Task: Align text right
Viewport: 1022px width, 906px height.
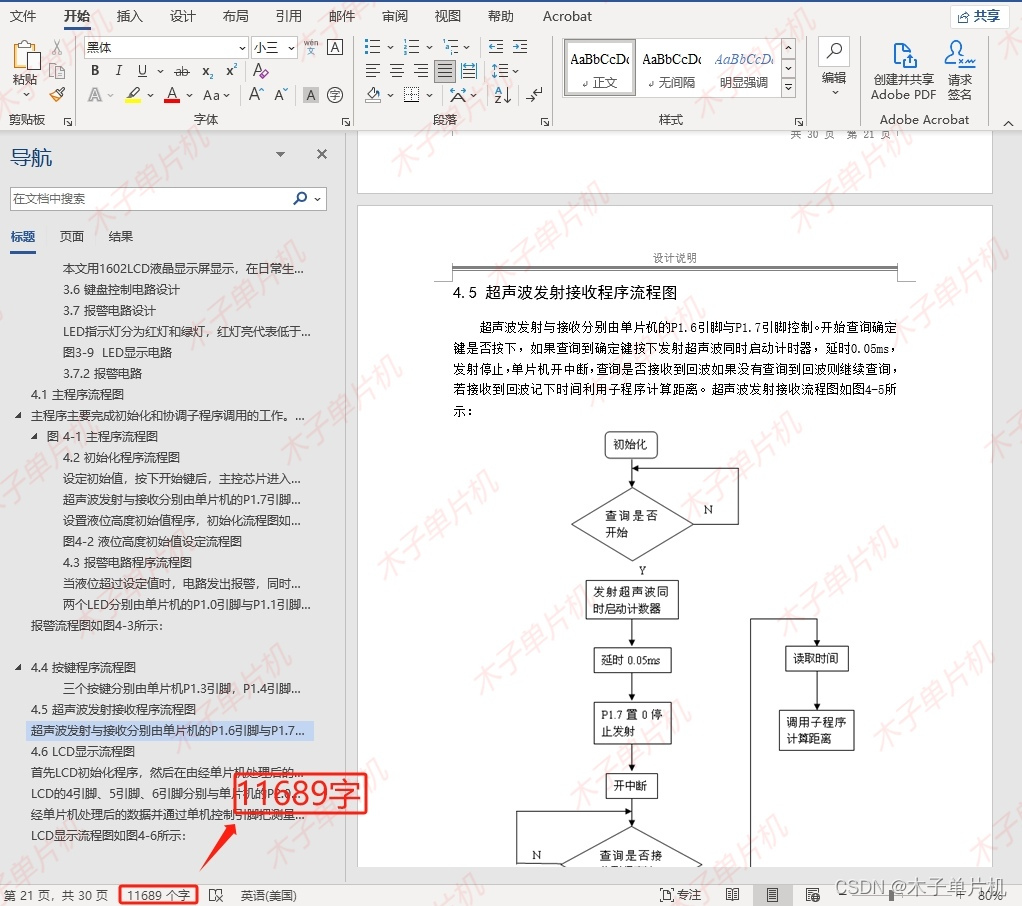Action: coord(421,70)
